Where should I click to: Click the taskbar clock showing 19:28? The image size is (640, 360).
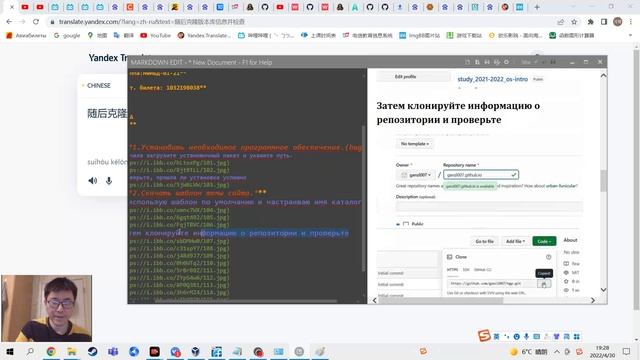click(602, 351)
